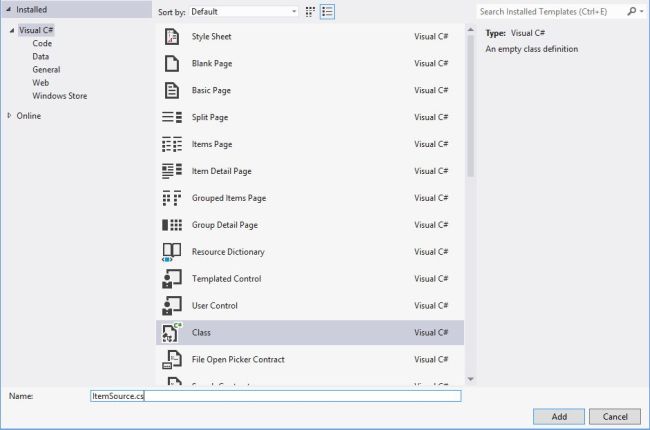Select the Online tree item
Image resolution: width=650 pixels, height=430 pixels.
[x=29, y=116]
